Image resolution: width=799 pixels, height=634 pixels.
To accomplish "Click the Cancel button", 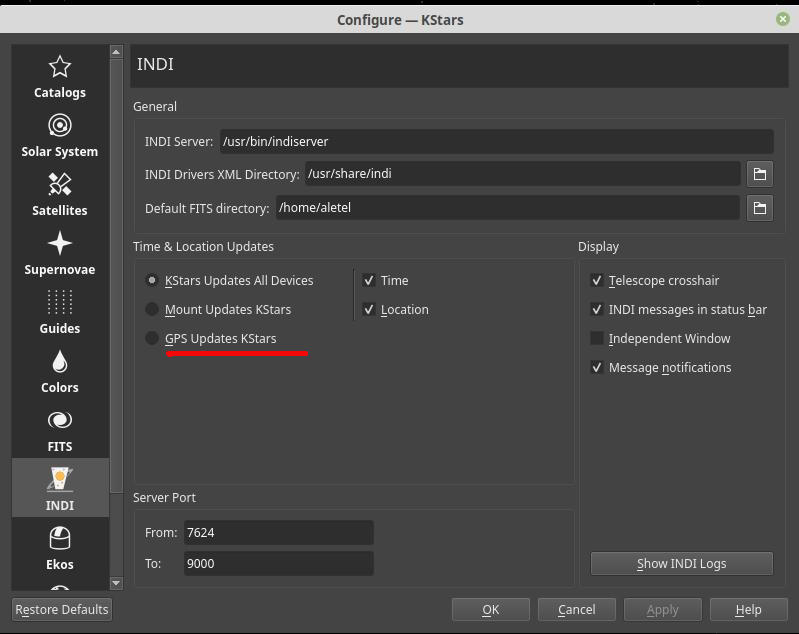I will tap(576, 610).
